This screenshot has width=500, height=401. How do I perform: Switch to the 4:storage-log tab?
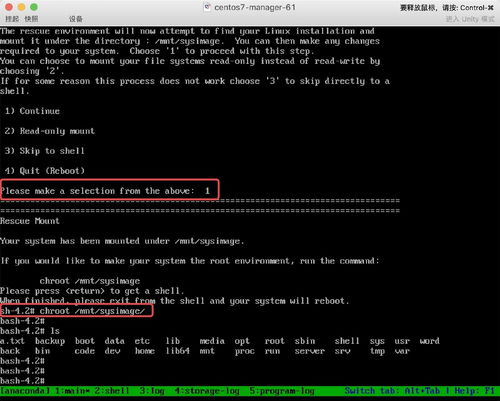(x=207, y=391)
